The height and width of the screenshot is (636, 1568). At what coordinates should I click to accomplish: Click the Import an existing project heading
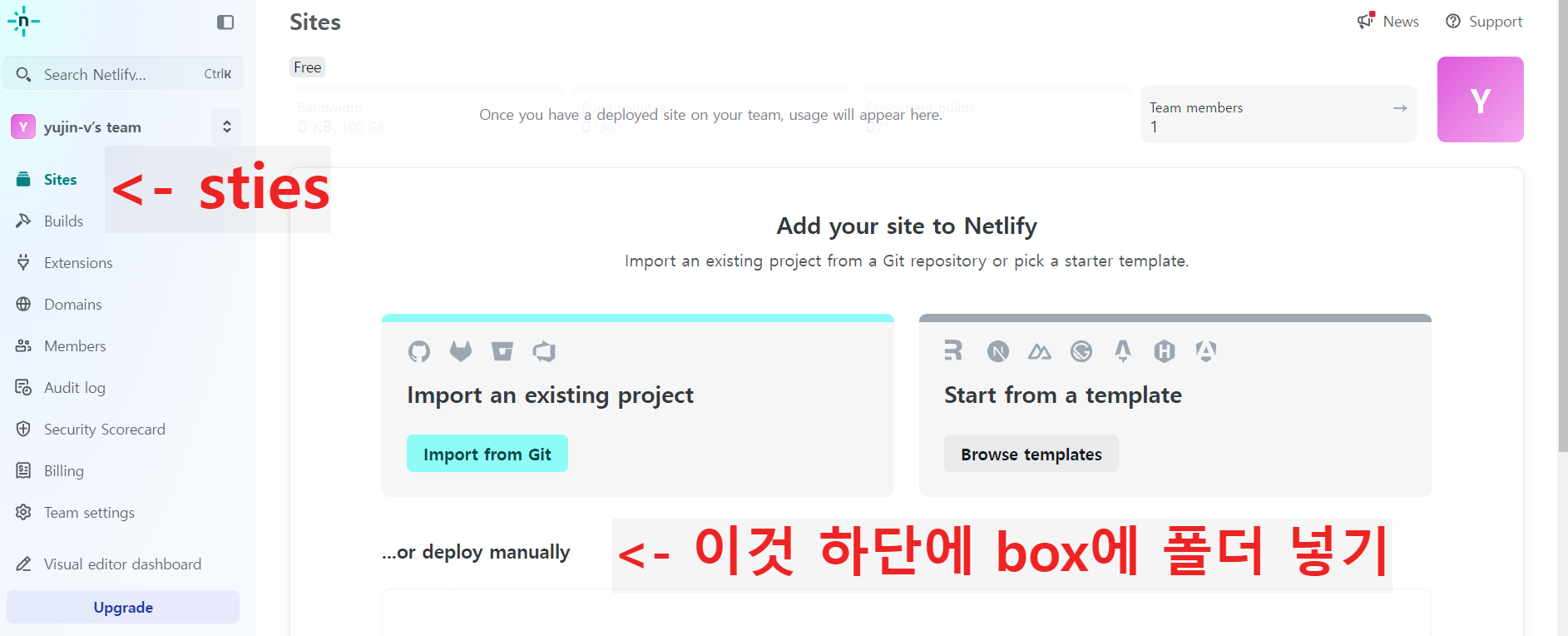click(x=550, y=395)
